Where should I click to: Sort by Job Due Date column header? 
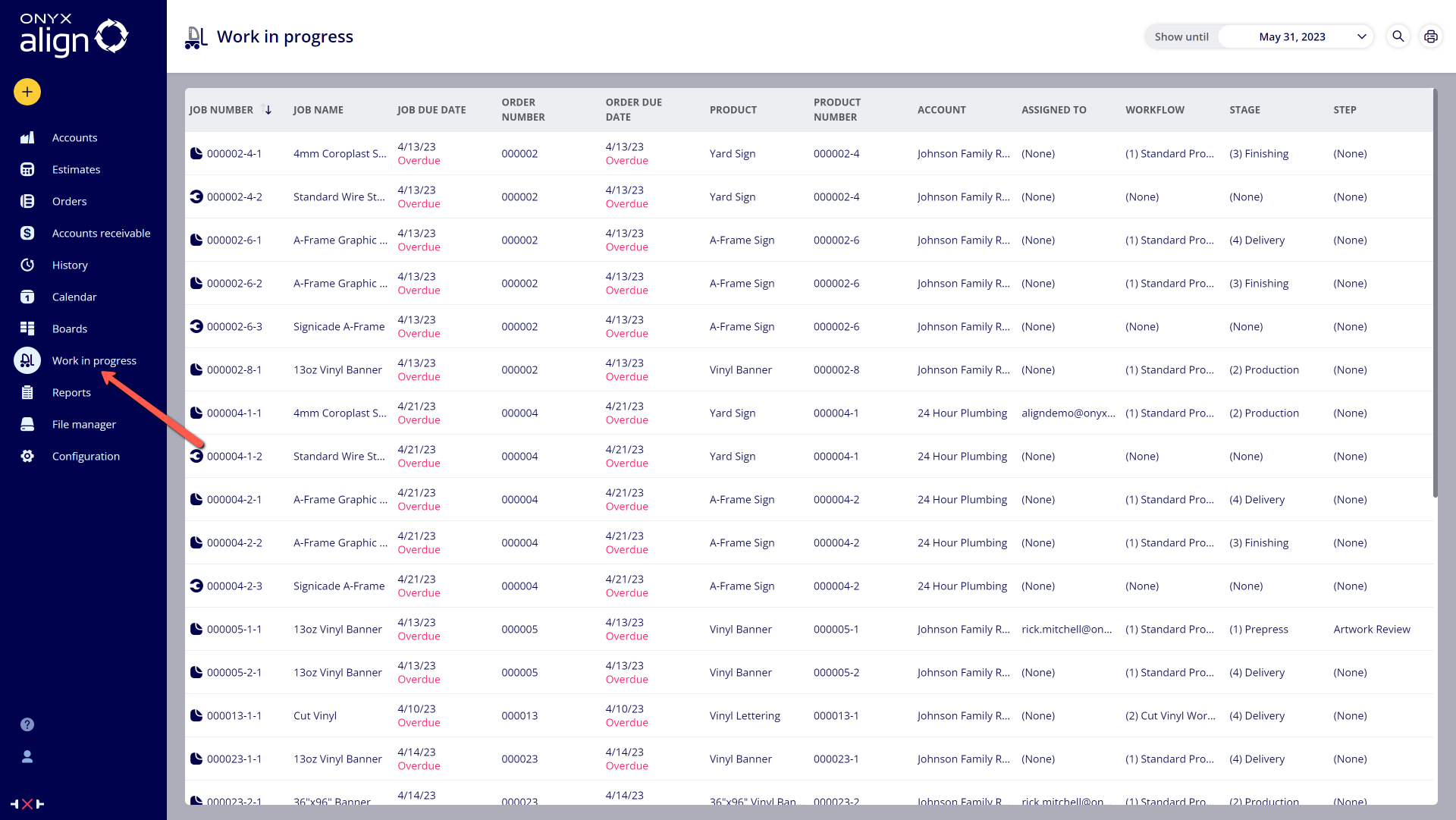431,110
